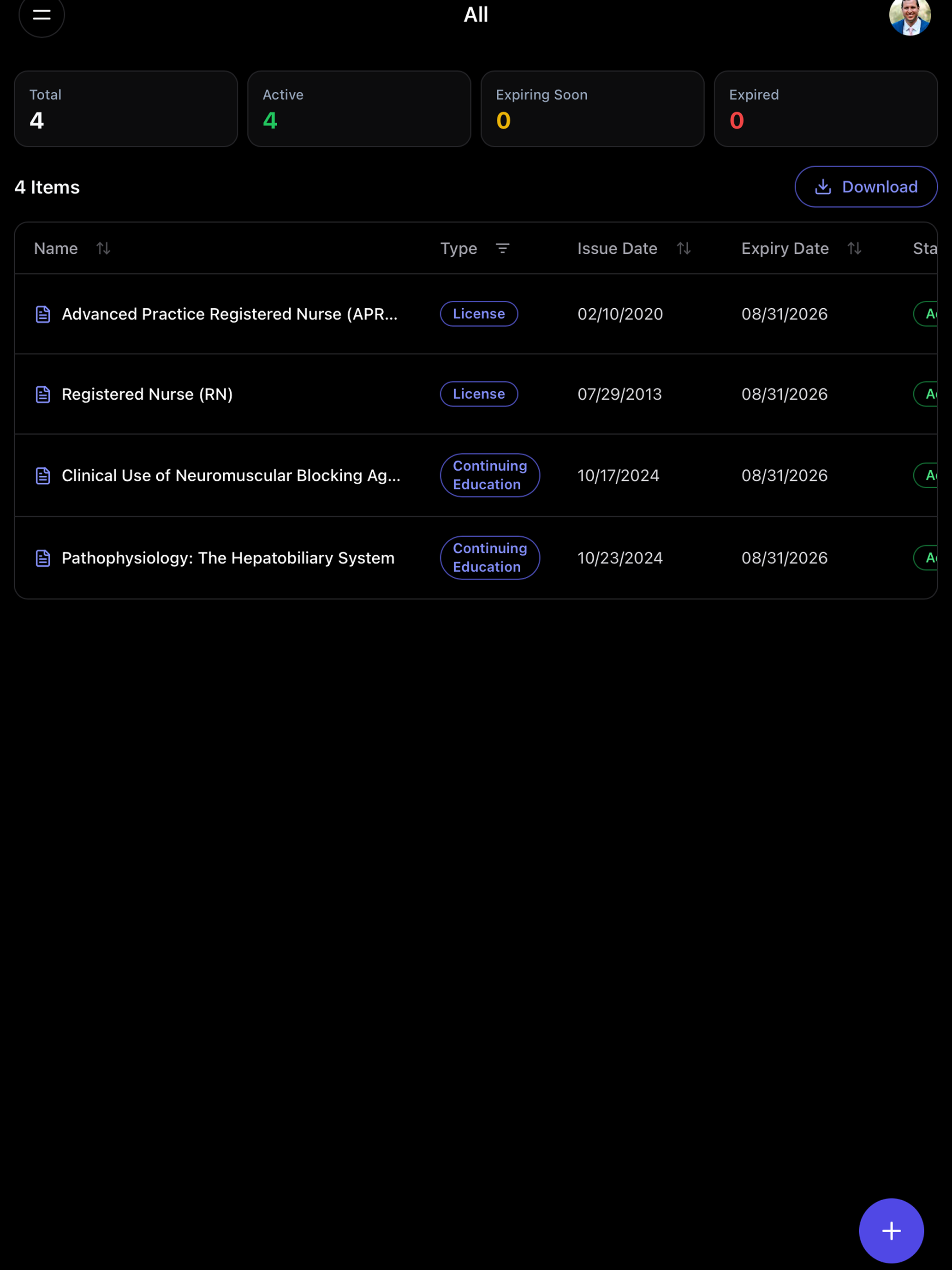Open Clinical Use of Neuromuscular Blocking entry
The width and height of the screenshot is (952, 1270).
coord(231,475)
